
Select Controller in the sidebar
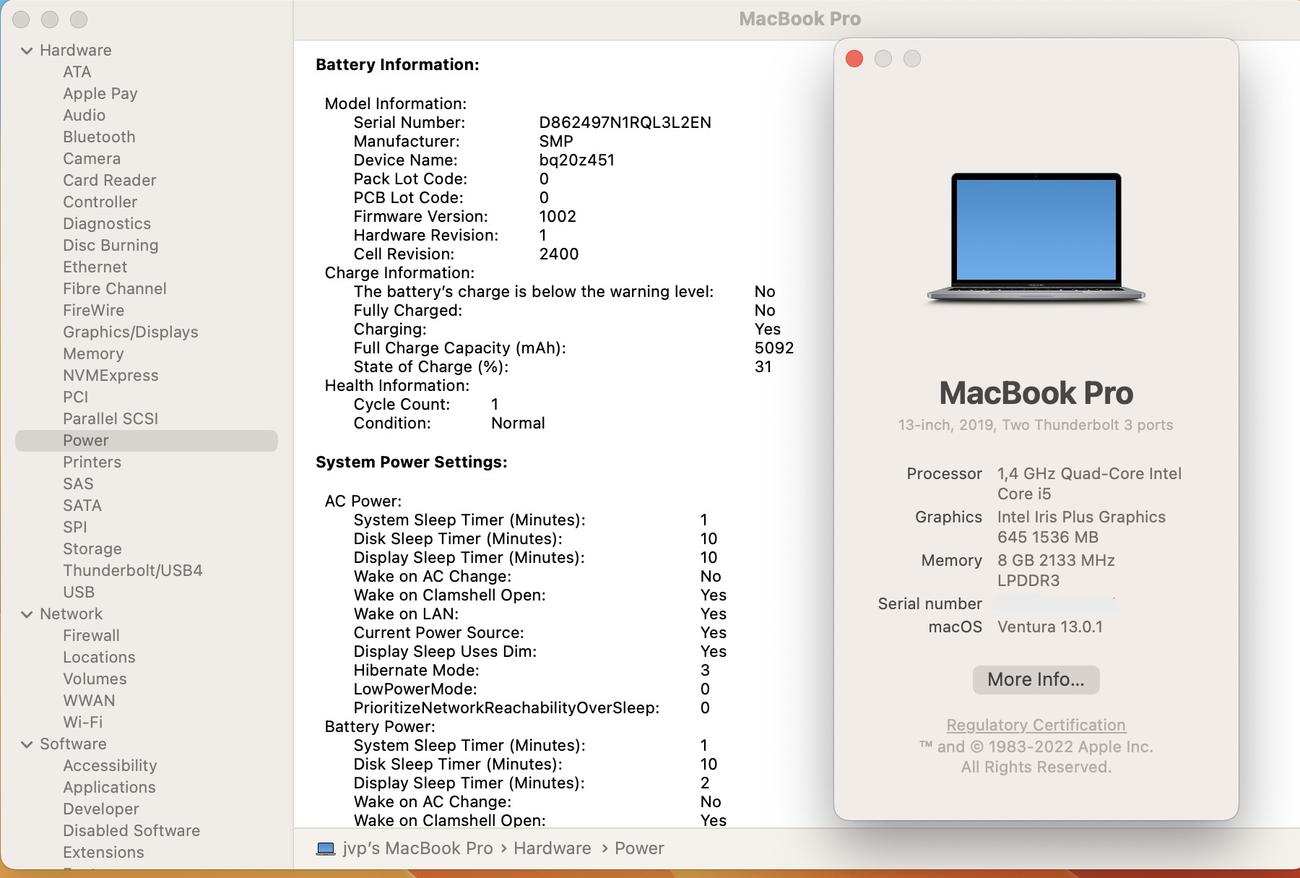(100, 202)
